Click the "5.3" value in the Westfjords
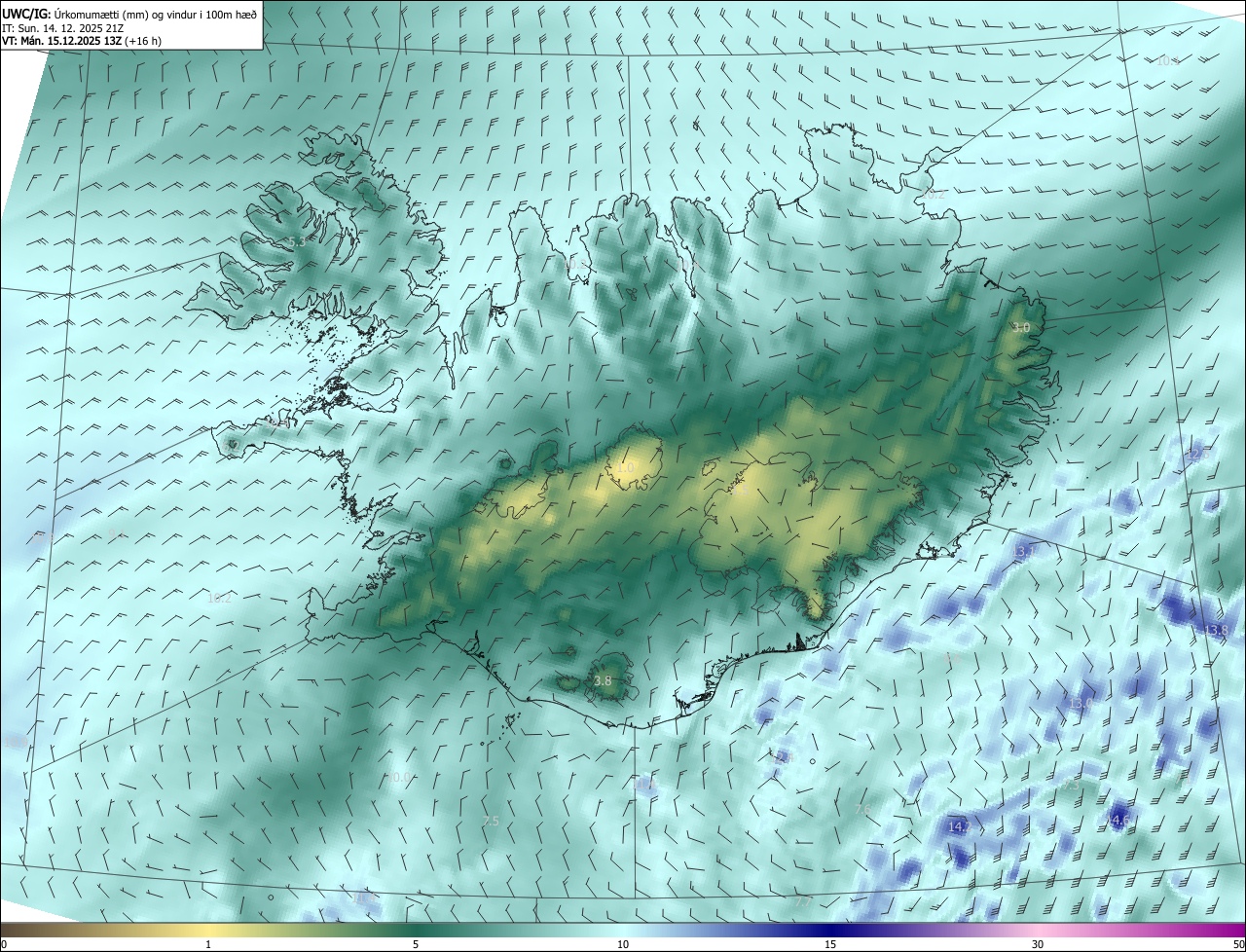 click(297, 241)
